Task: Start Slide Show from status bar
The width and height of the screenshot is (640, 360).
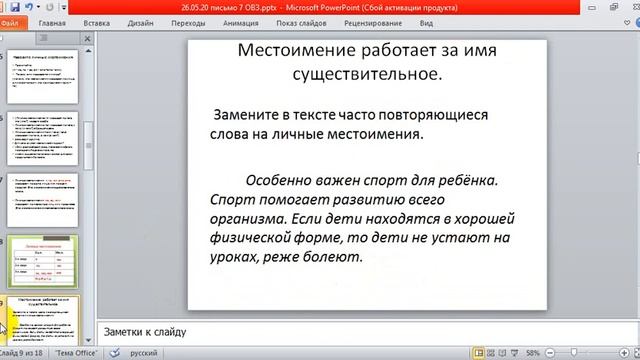Action: (x=515, y=353)
